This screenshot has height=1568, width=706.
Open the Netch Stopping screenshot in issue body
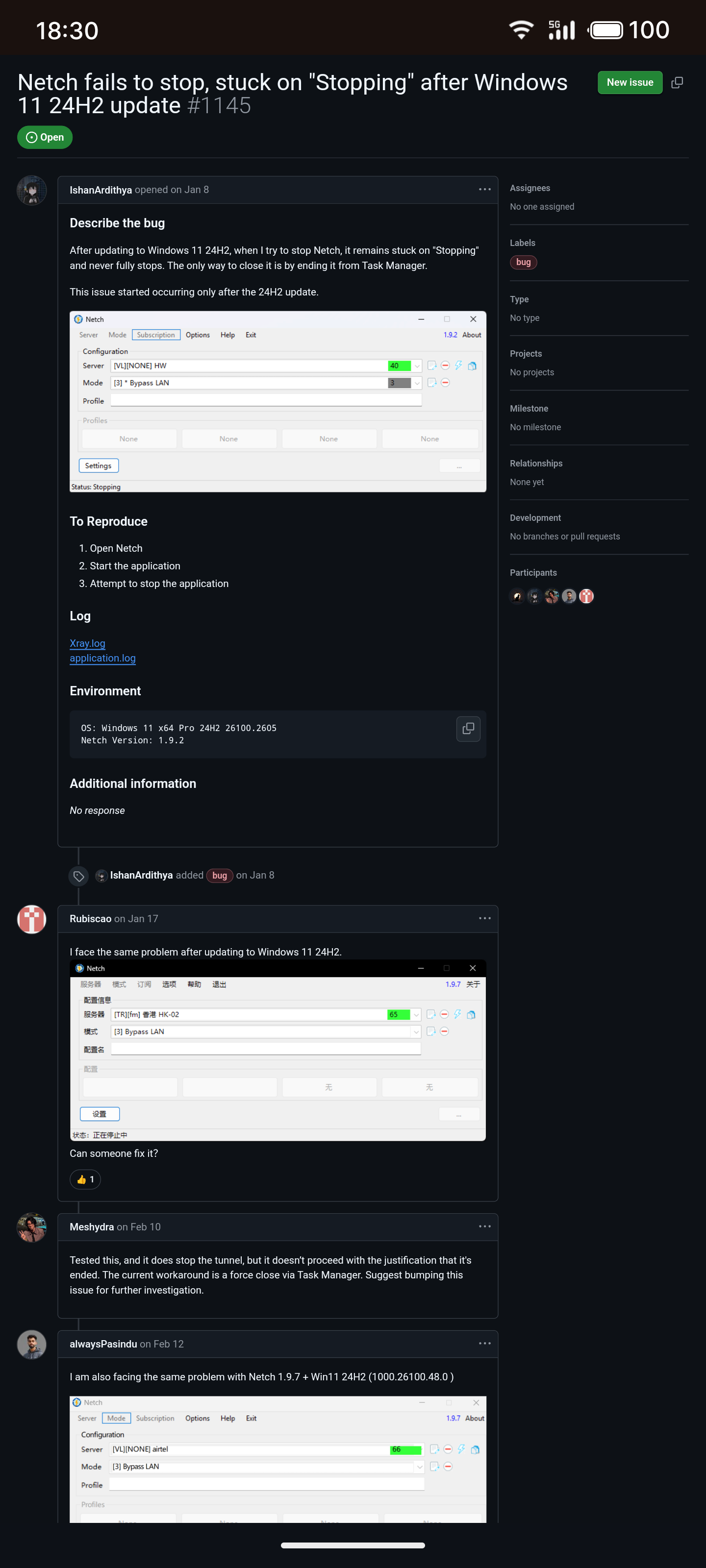[x=278, y=402]
